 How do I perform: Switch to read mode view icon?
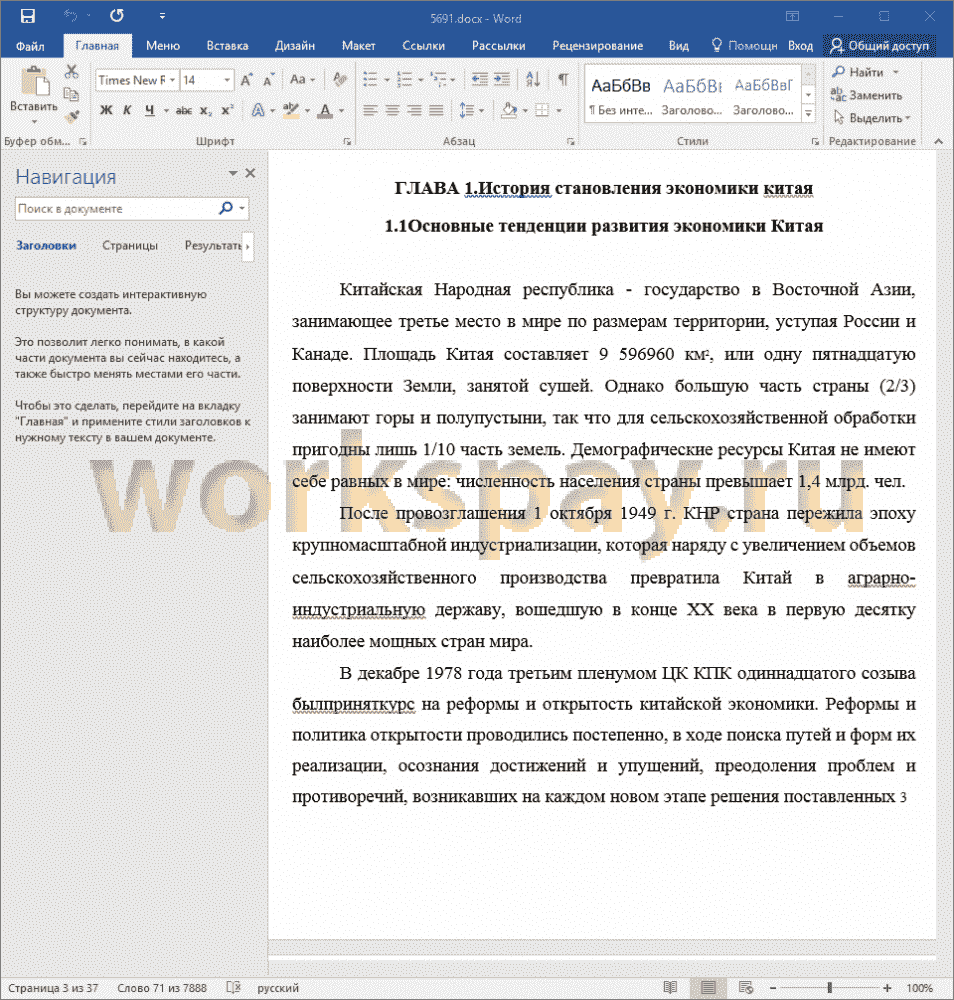pyautogui.click(x=670, y=987)
